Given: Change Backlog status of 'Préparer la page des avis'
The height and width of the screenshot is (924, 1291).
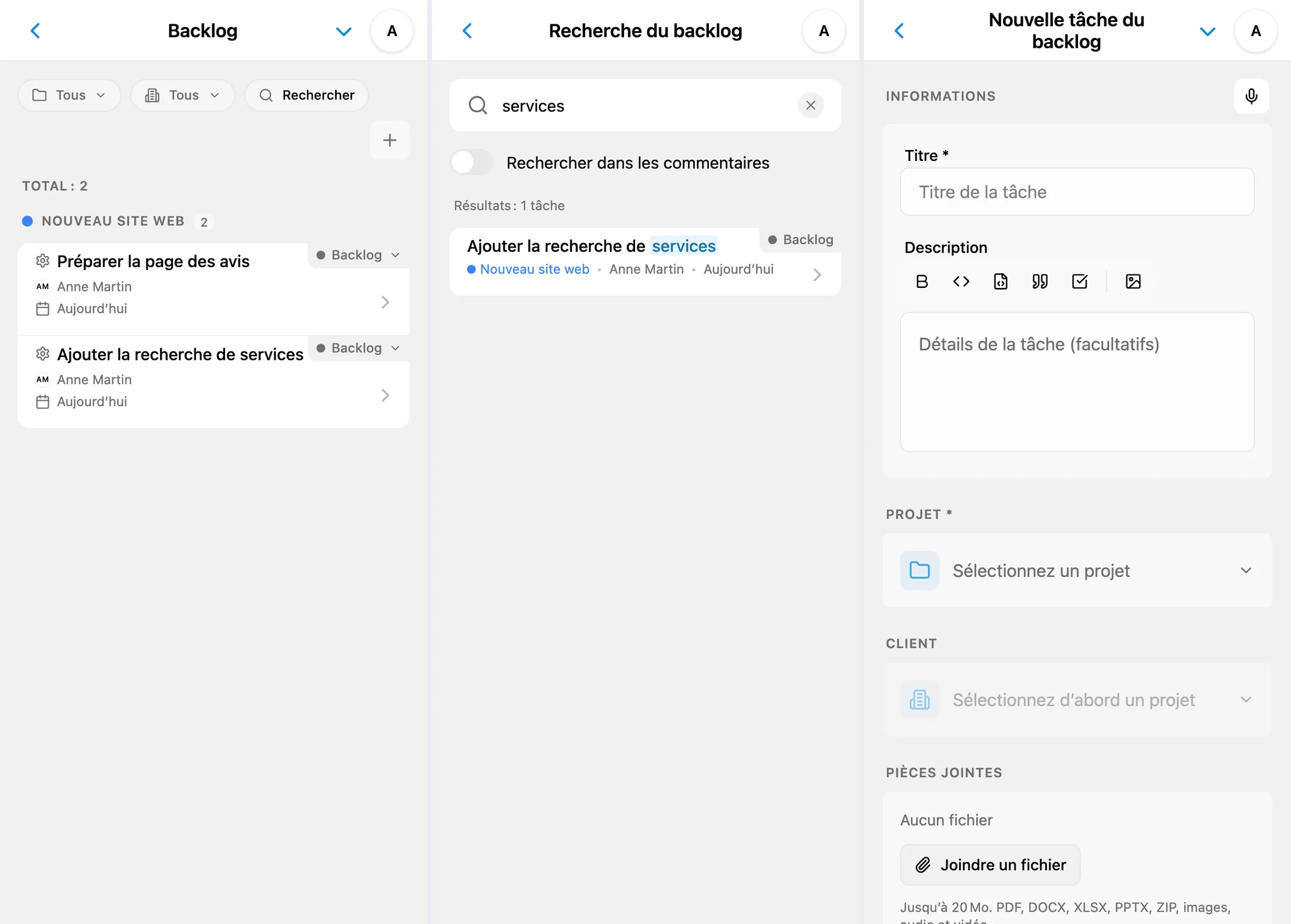Looking at the screenshot, I should tap(358, 255).
